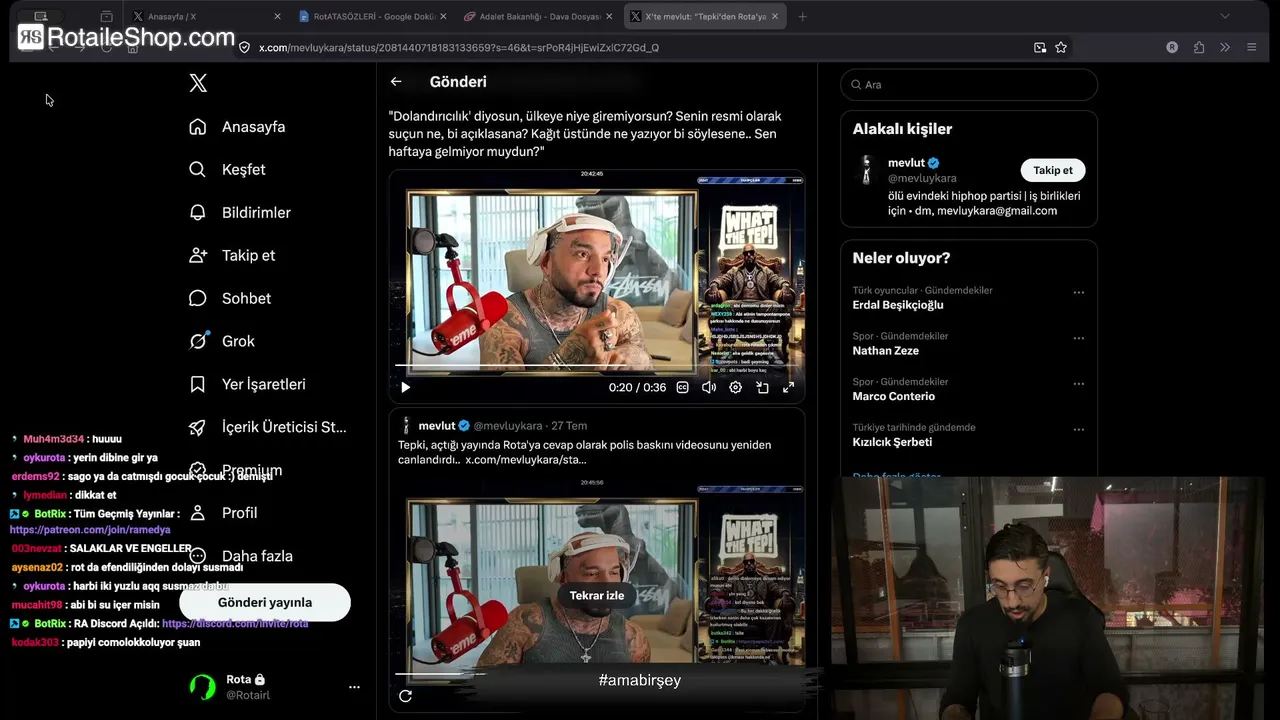Go to Anasayfa home icon
1280x720 pixels.
coord(198,127)
